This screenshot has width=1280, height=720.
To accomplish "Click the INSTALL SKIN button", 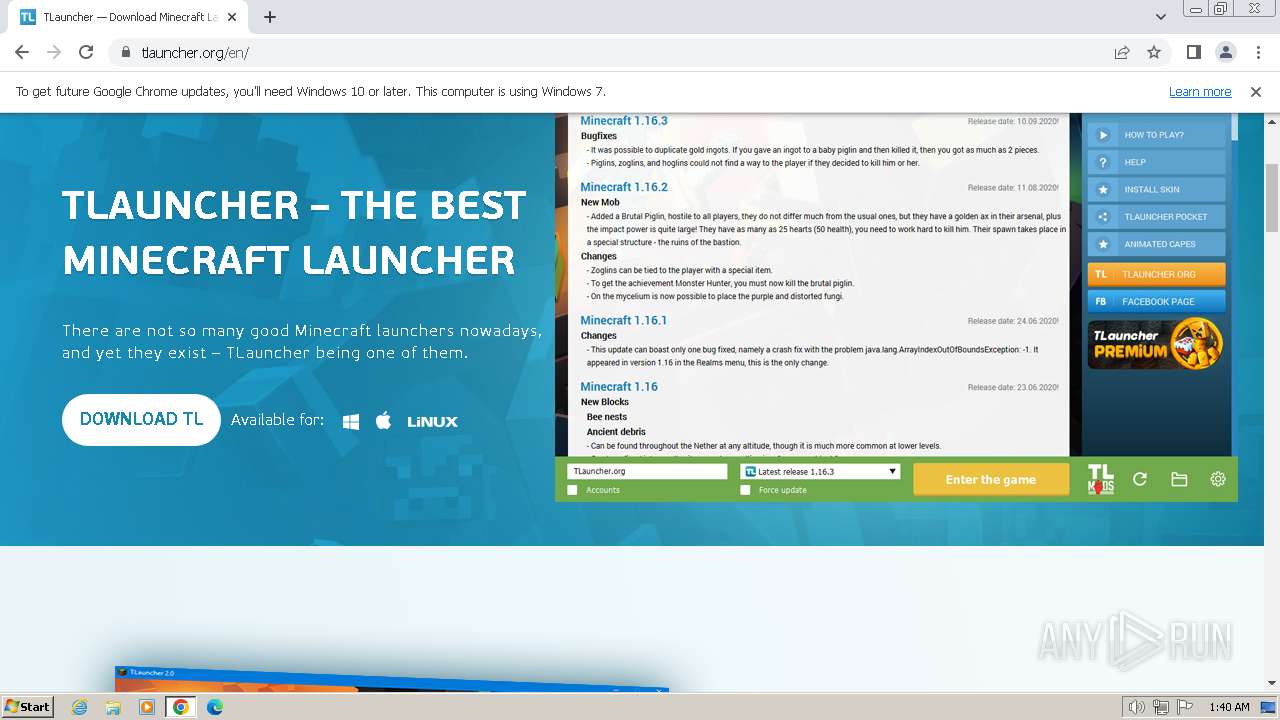I will tap(1157, 189).
